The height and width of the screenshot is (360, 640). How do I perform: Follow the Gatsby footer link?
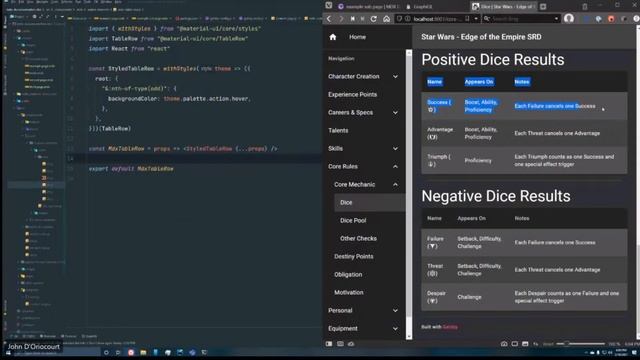click(x=450, y=327)
